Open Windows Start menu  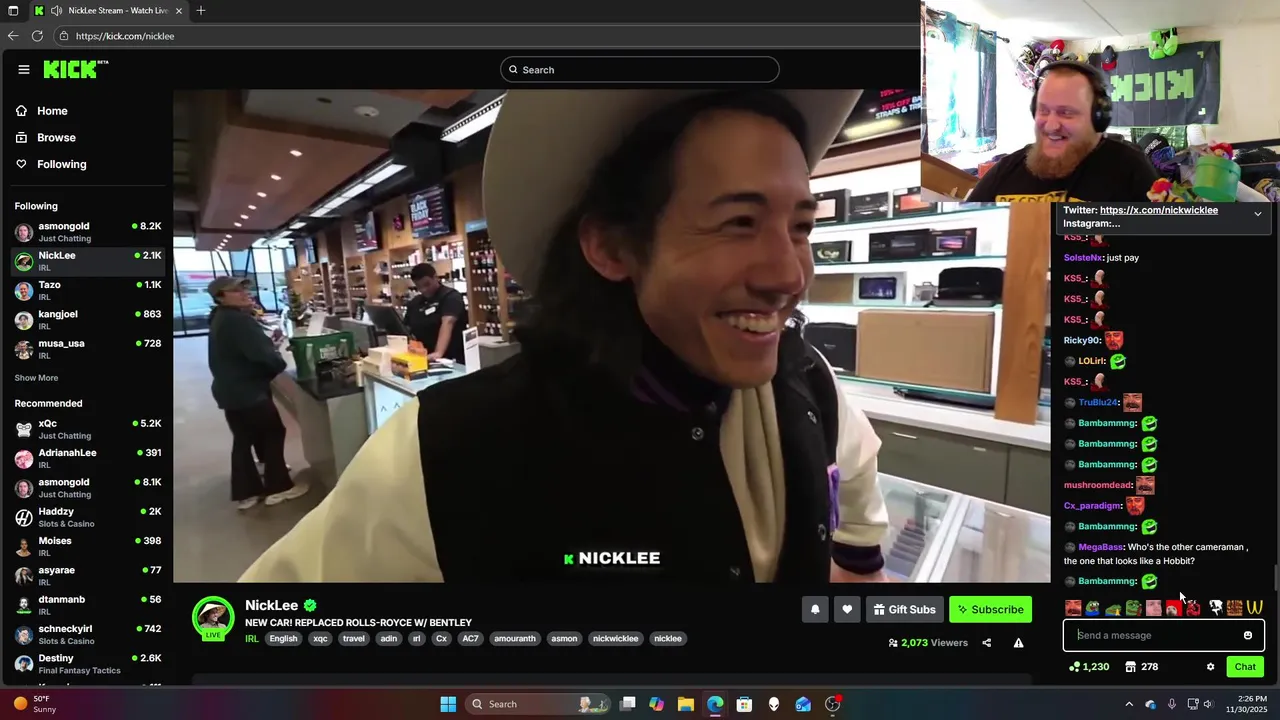pyautogui.click(x=448, y=704)
